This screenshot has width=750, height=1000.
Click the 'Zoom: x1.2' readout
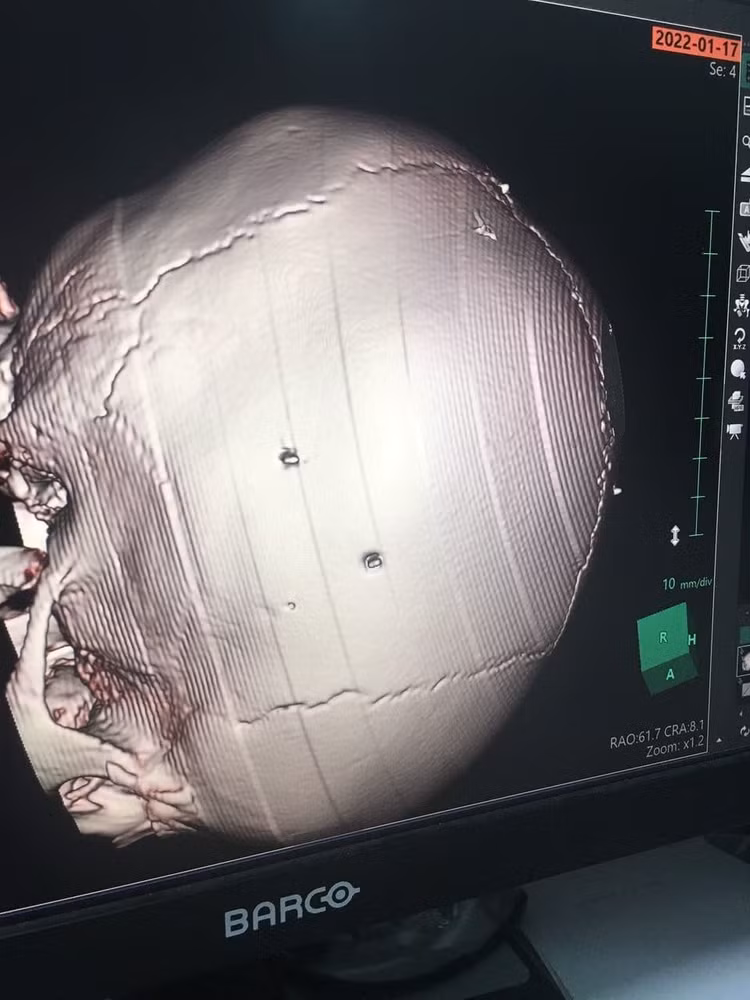[675, 747]
